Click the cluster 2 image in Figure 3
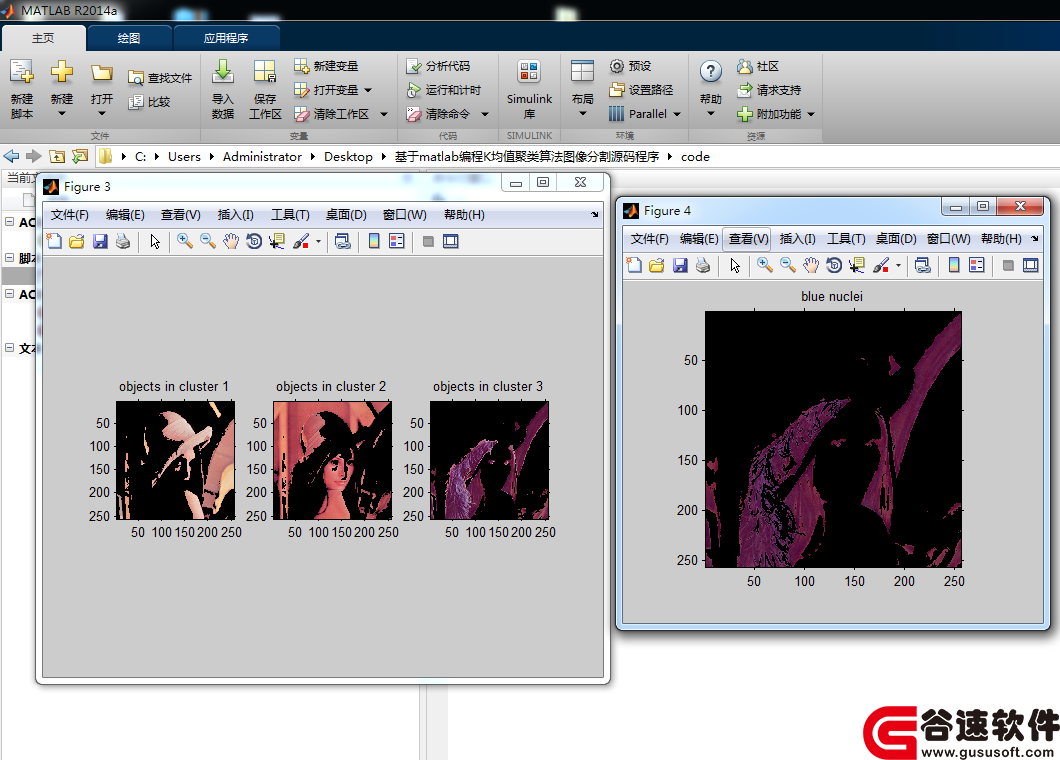Screen dimensions: 1060x760 click(x=333, y=460)
